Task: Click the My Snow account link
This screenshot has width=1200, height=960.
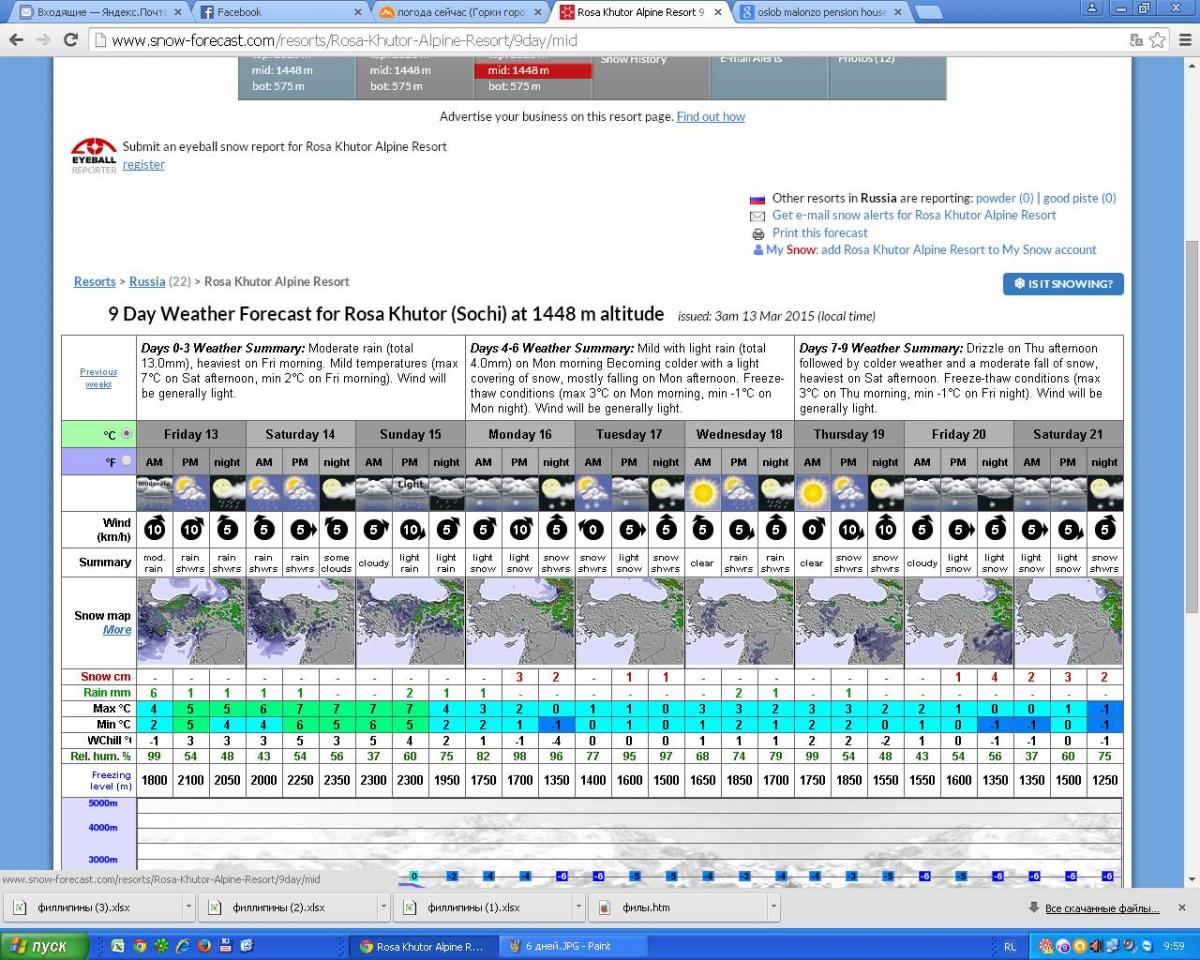Action: click(931, 250)
